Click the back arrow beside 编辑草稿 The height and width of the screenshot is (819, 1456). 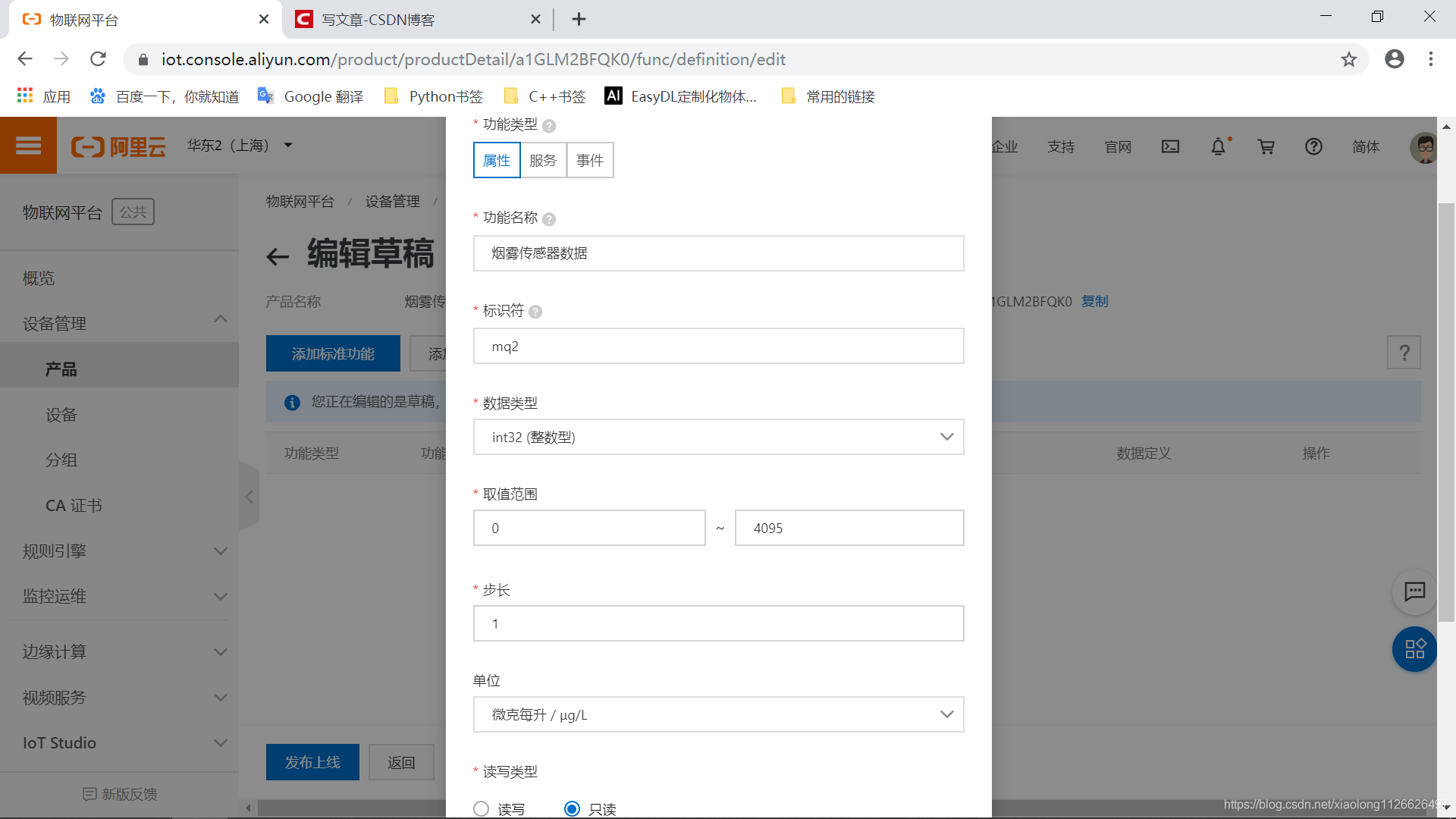278,257
